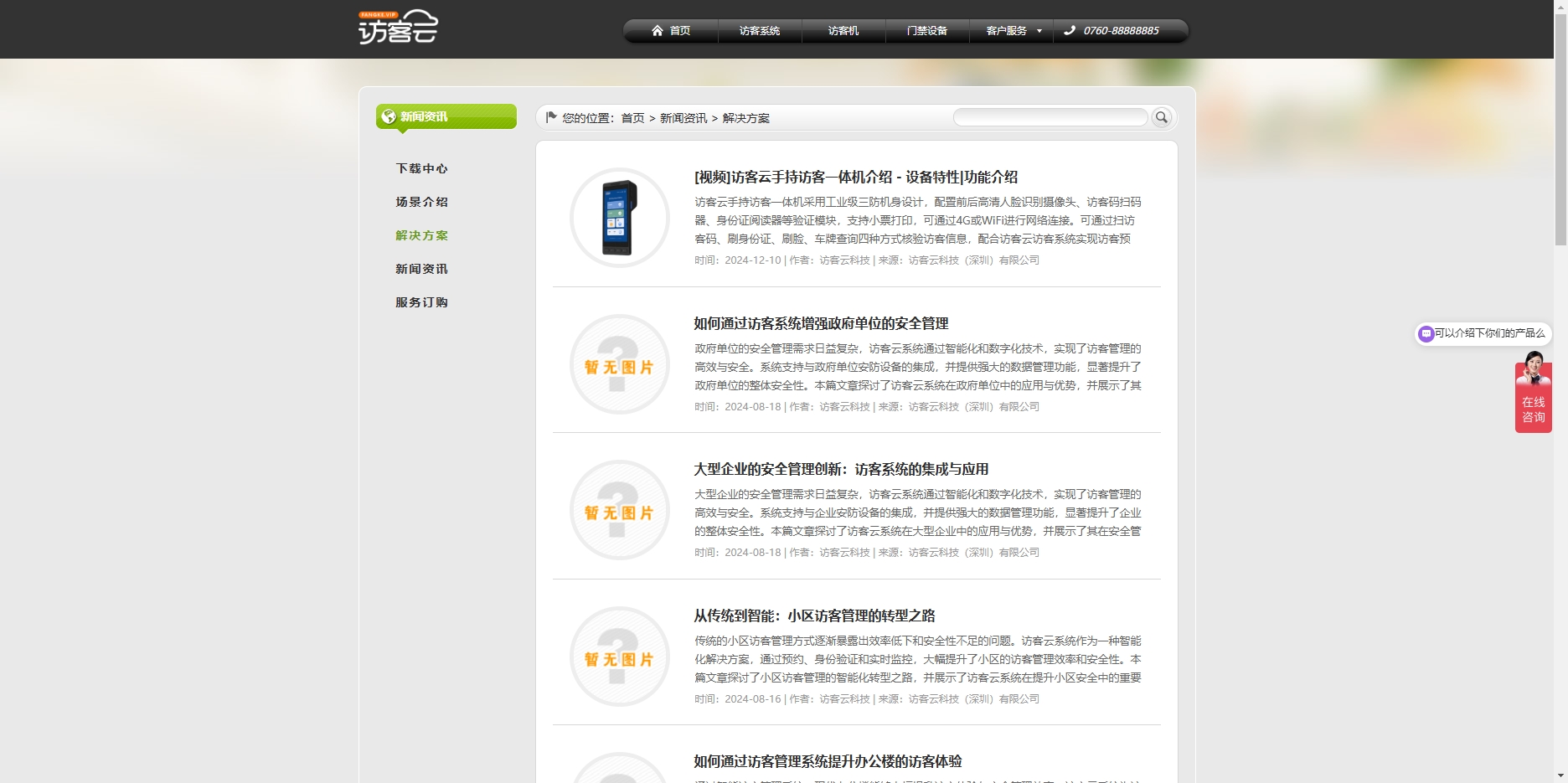
Task: Open article 如何通过访客管理系统提升办公楼的访客体验
Action: click(828, 761)
